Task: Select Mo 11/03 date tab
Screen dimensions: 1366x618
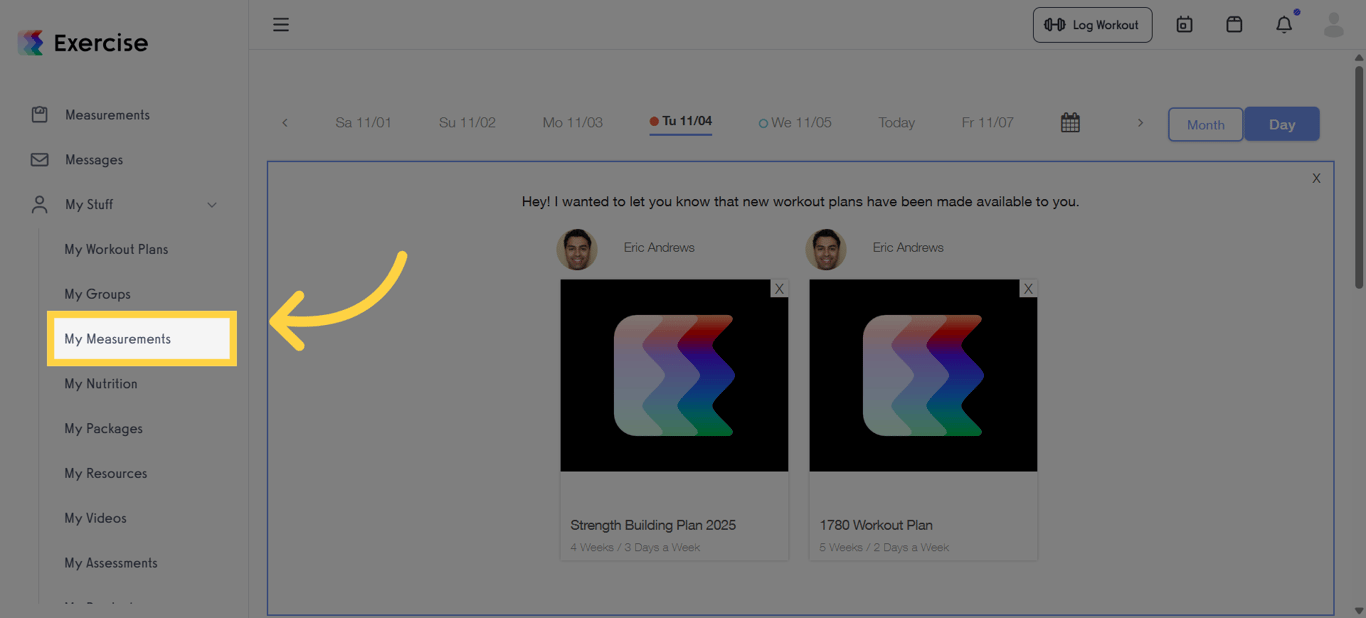Action: tap(573, 122)
